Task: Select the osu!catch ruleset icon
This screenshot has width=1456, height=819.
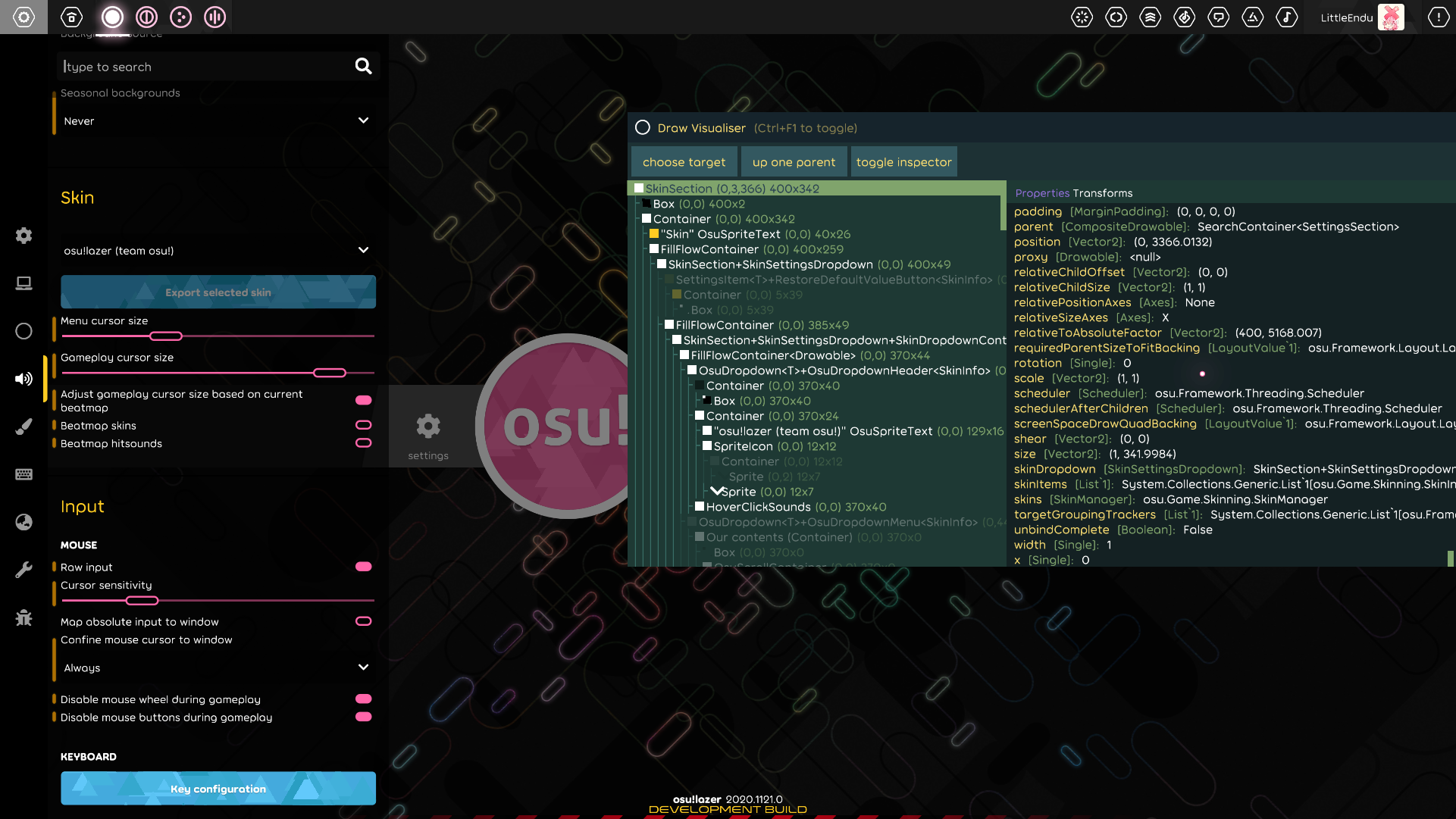Action: [180, 17]
